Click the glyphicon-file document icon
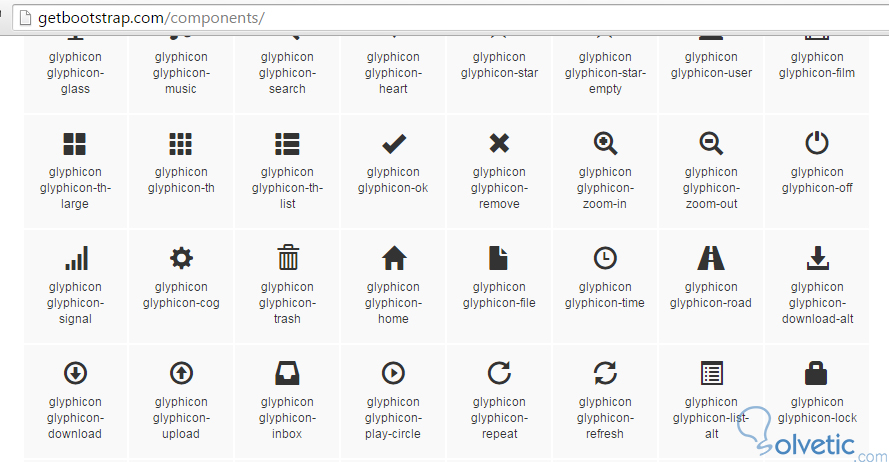The width and height of the screenshot is (889, 462). 499,258
